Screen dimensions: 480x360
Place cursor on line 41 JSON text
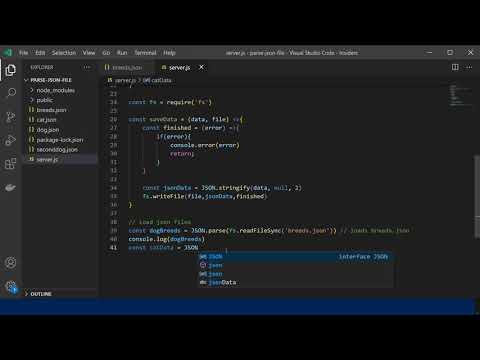point(191,248)
